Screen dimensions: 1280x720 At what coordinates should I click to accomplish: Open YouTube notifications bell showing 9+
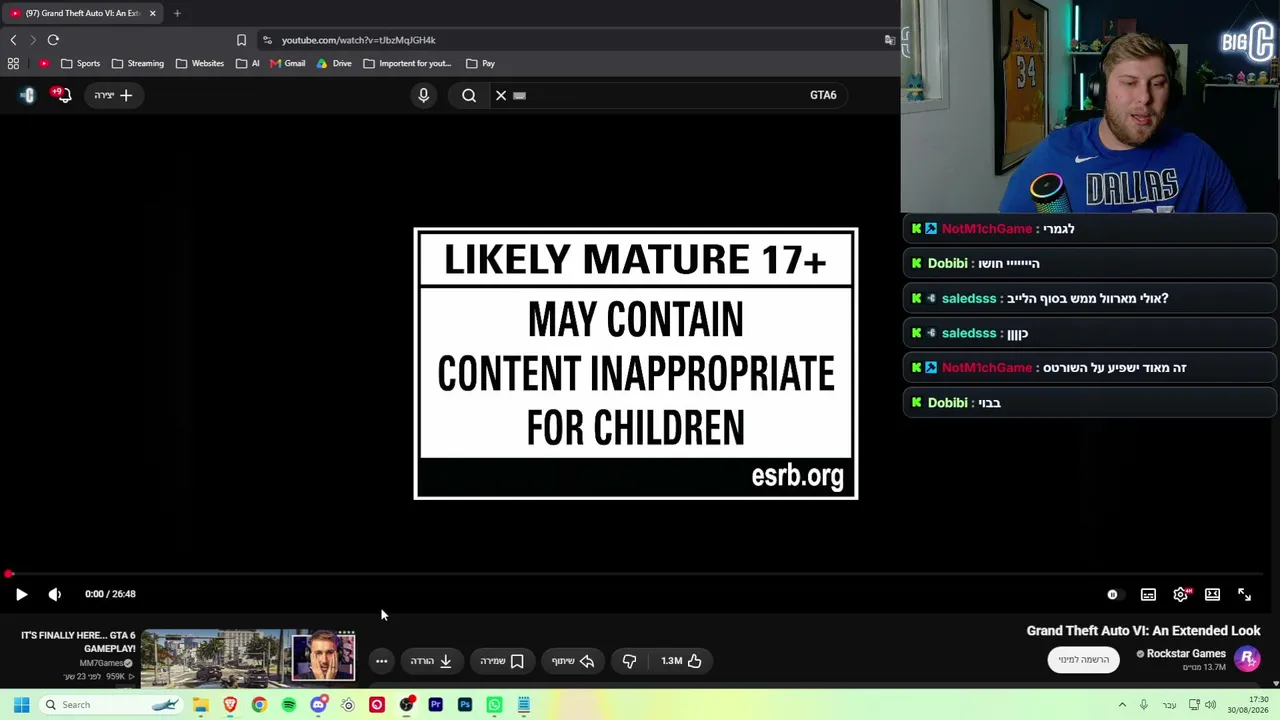point(63,95)
